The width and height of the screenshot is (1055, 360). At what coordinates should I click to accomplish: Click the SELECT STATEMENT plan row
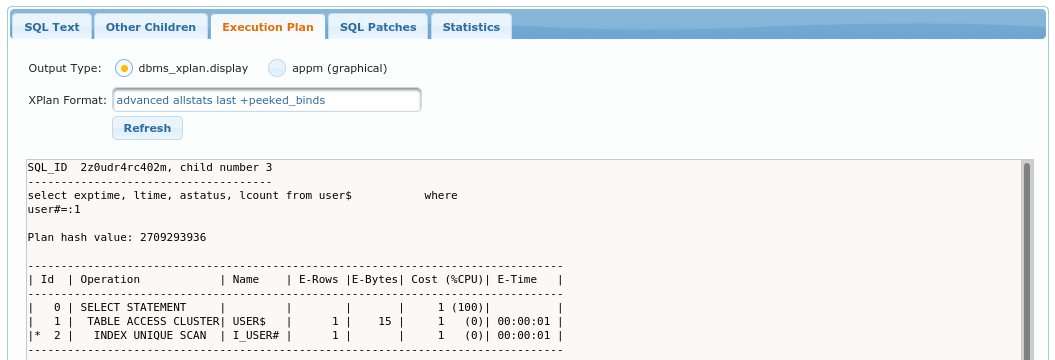295,308
